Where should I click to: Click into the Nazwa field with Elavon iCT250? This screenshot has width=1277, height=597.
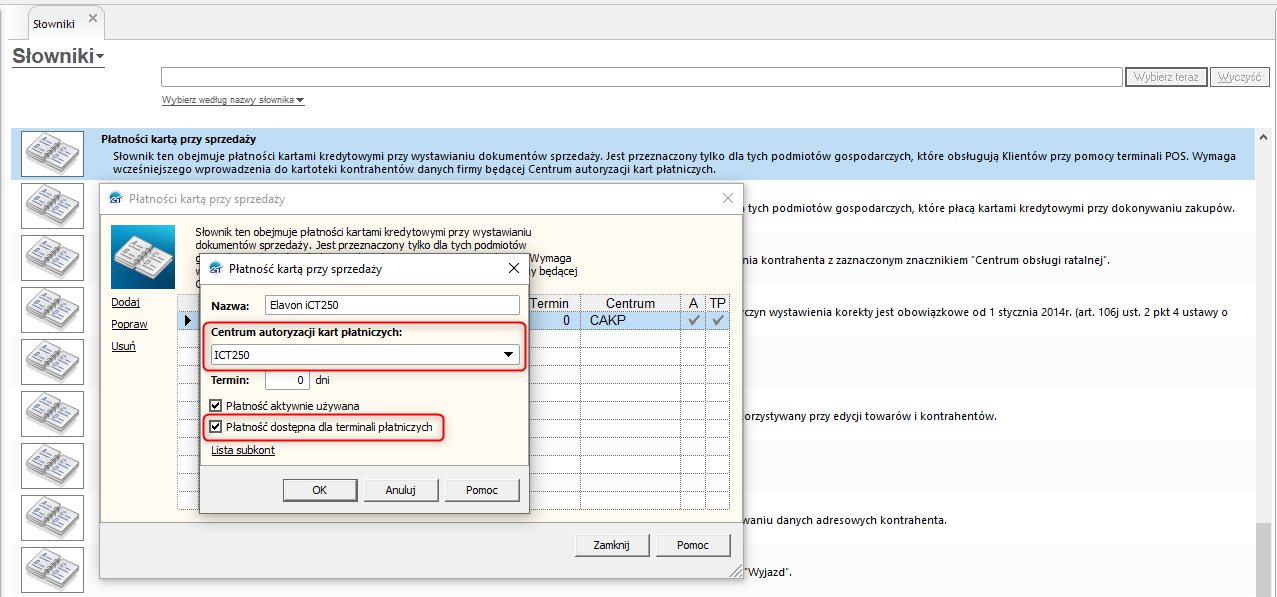point(392,305)
